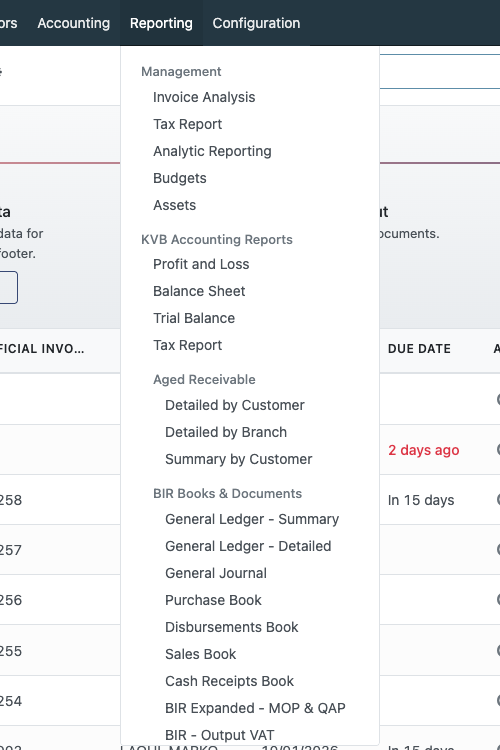This screenshot has height=750, width=500.
Task: Open General Ledger - Summary
Action: [252, 519]
